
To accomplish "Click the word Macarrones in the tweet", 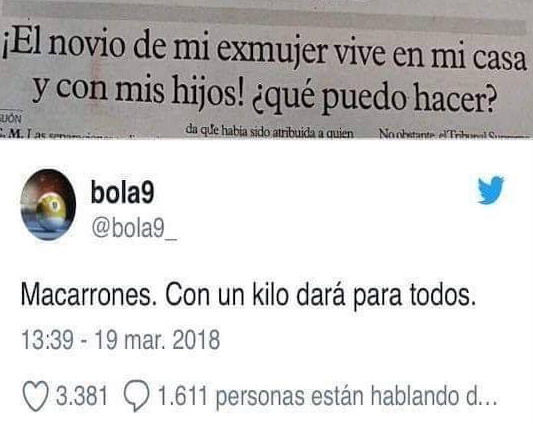I will (x=86, y=295).
